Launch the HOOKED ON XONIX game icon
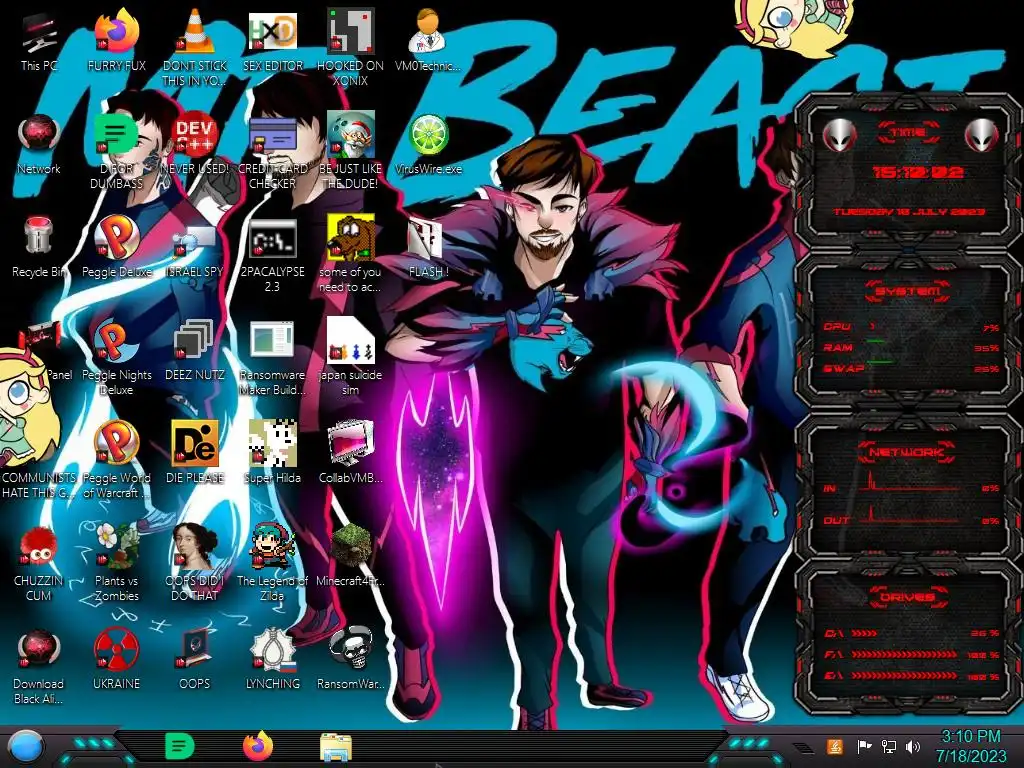Image resolution: width=1024 pixels, height=768 pixels. (x=351, y=47)
